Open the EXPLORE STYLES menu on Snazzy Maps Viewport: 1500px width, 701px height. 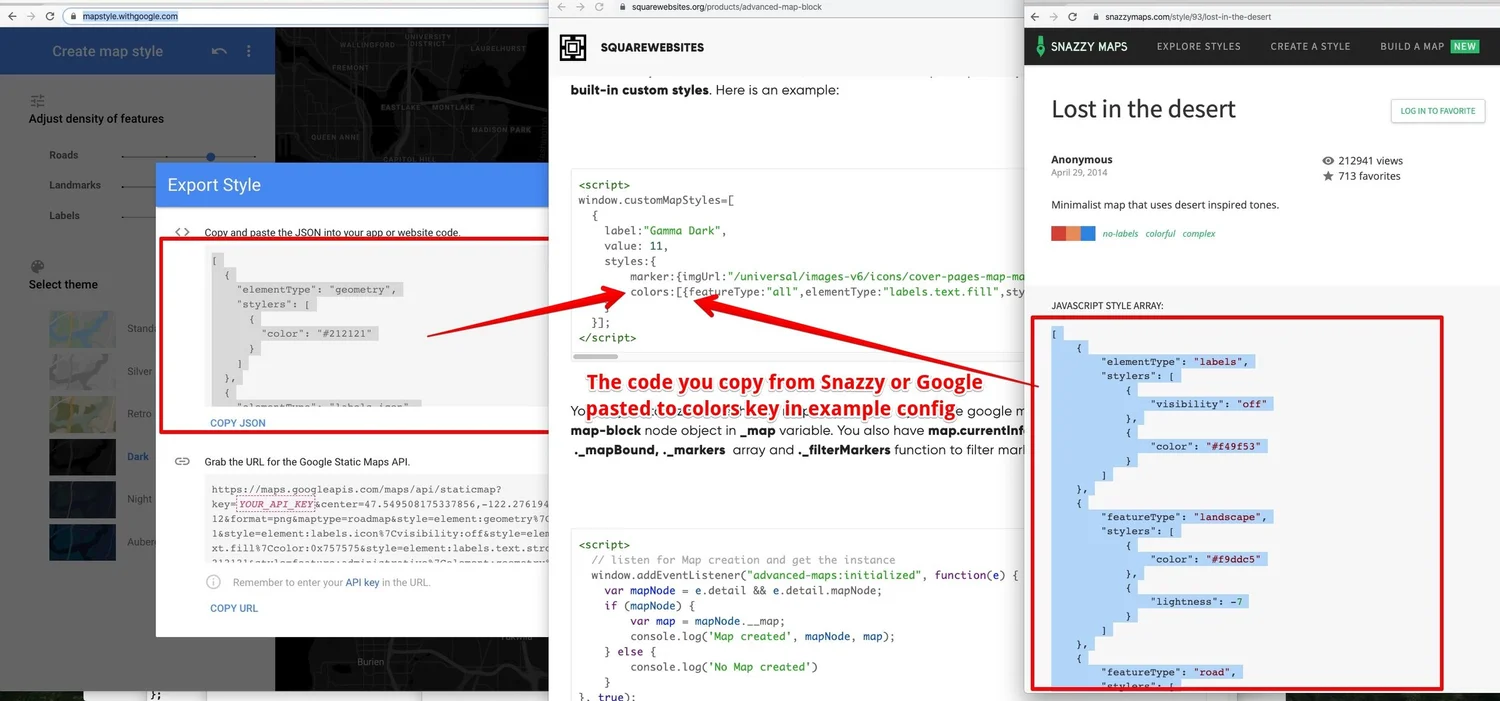pyautogui.click(x=1198, y=46)
